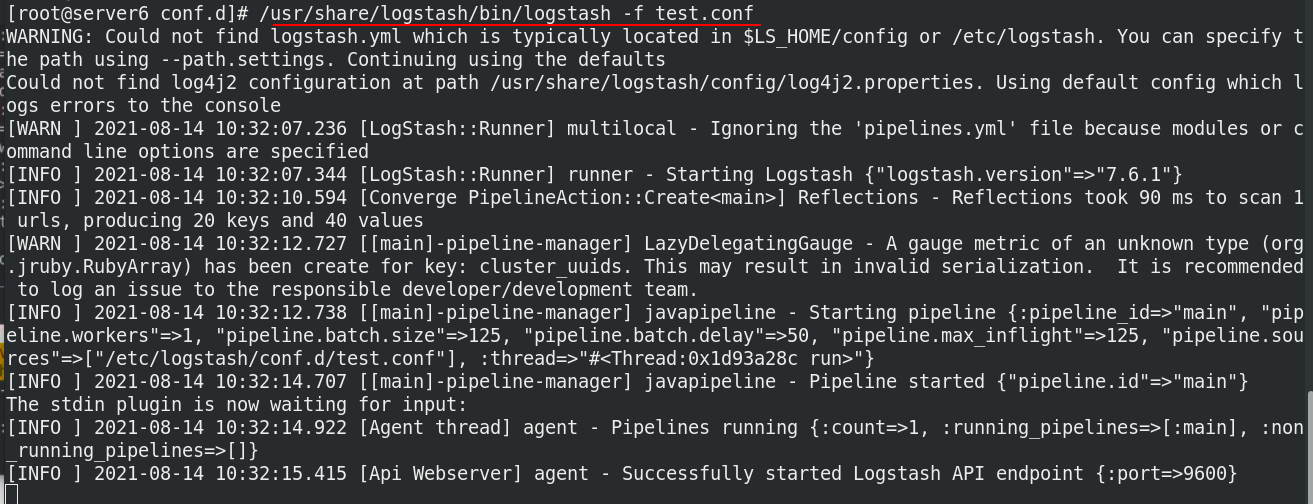Click the timestamp '2021-08-14 10:32:15.415'

click(221, 472)
